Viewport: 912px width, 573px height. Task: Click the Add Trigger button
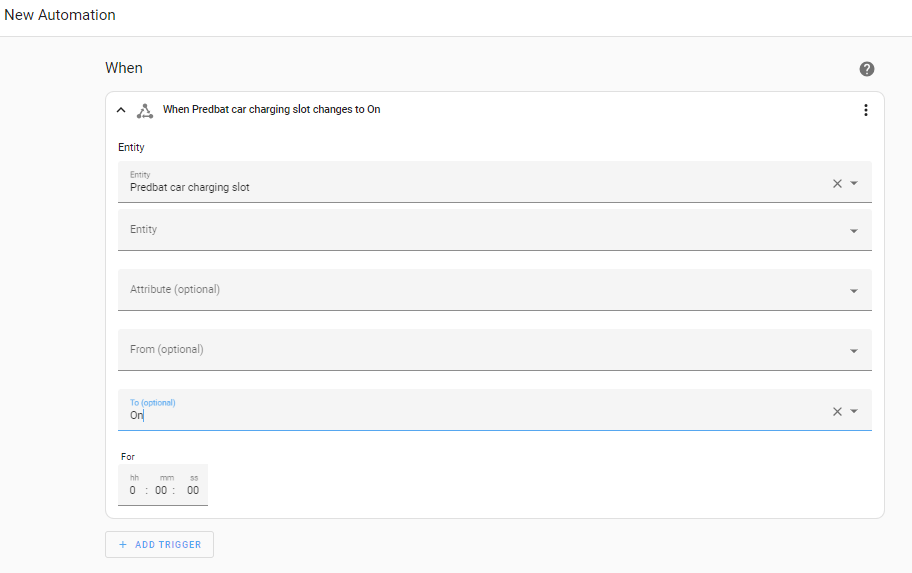(x=159, y=544)
